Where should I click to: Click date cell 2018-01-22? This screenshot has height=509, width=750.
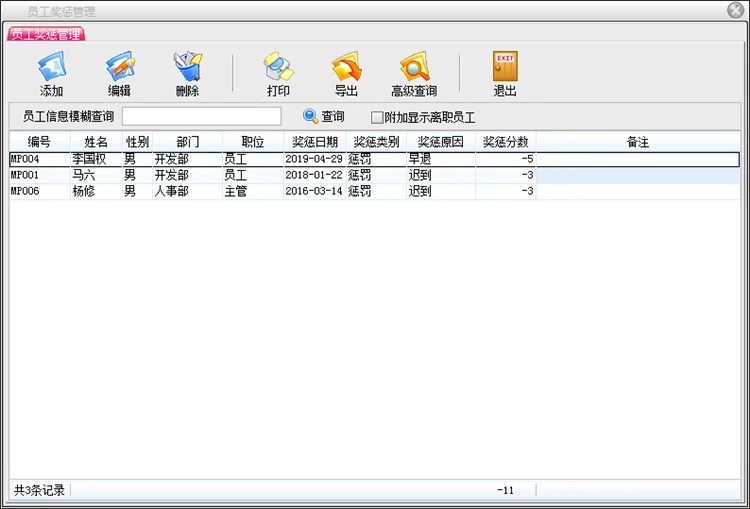tap(315, 175)
